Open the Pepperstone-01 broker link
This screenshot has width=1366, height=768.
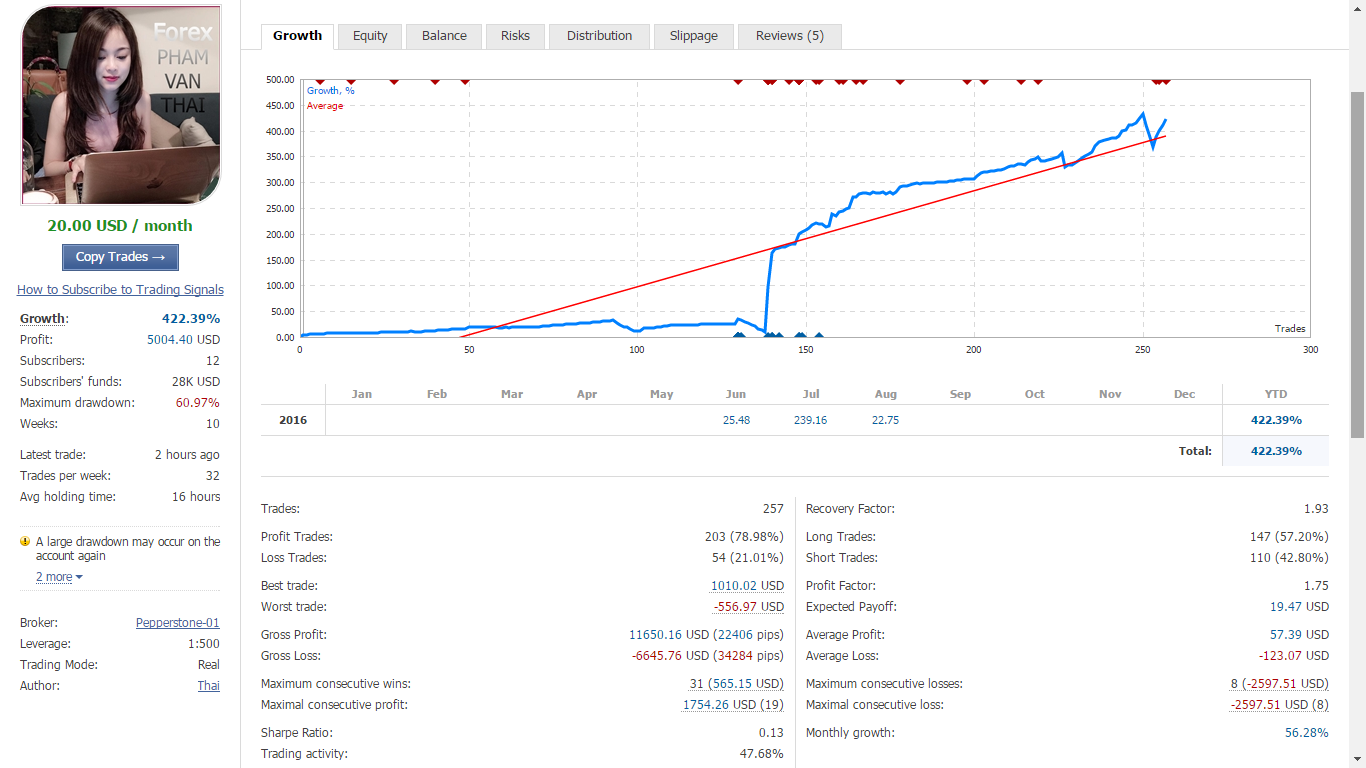178,623
